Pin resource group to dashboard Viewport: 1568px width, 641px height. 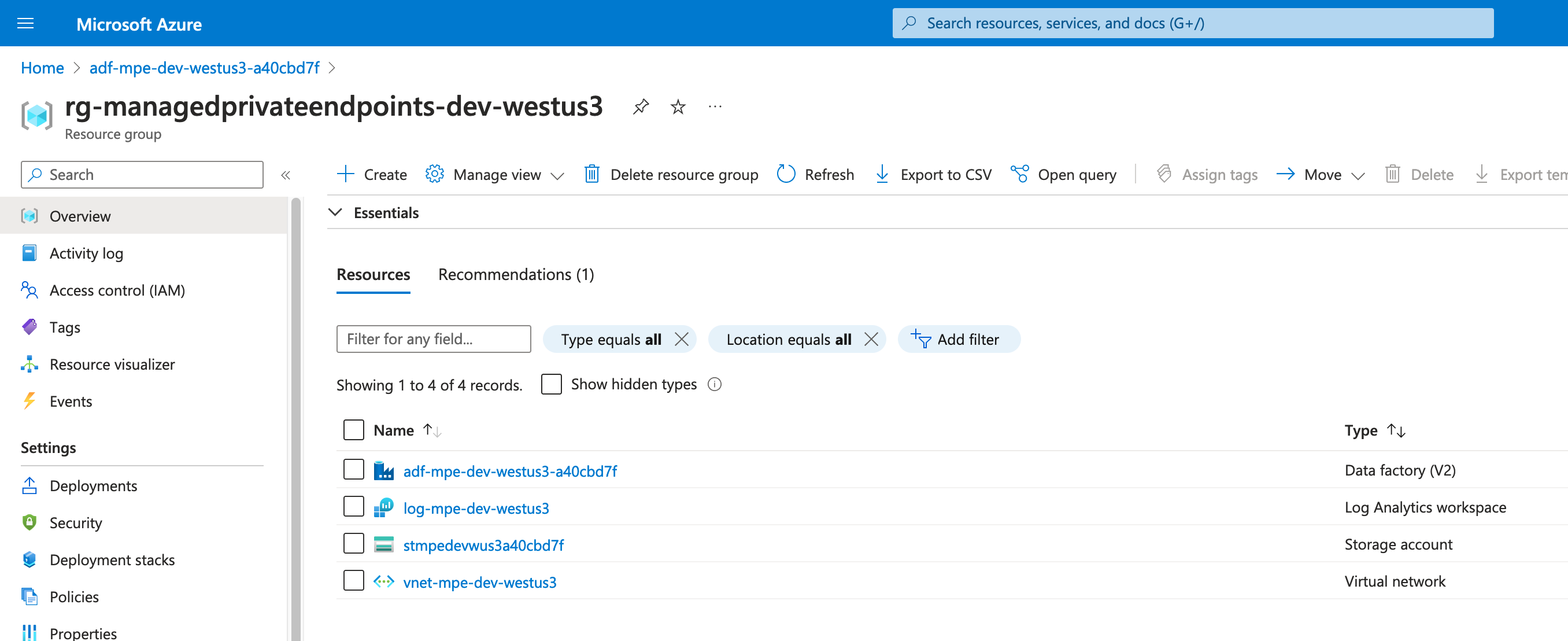pos(641,107)
